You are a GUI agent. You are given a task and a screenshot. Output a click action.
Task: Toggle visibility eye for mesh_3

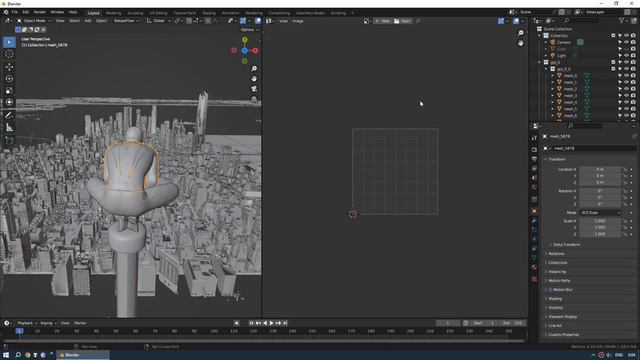point(627,96)
